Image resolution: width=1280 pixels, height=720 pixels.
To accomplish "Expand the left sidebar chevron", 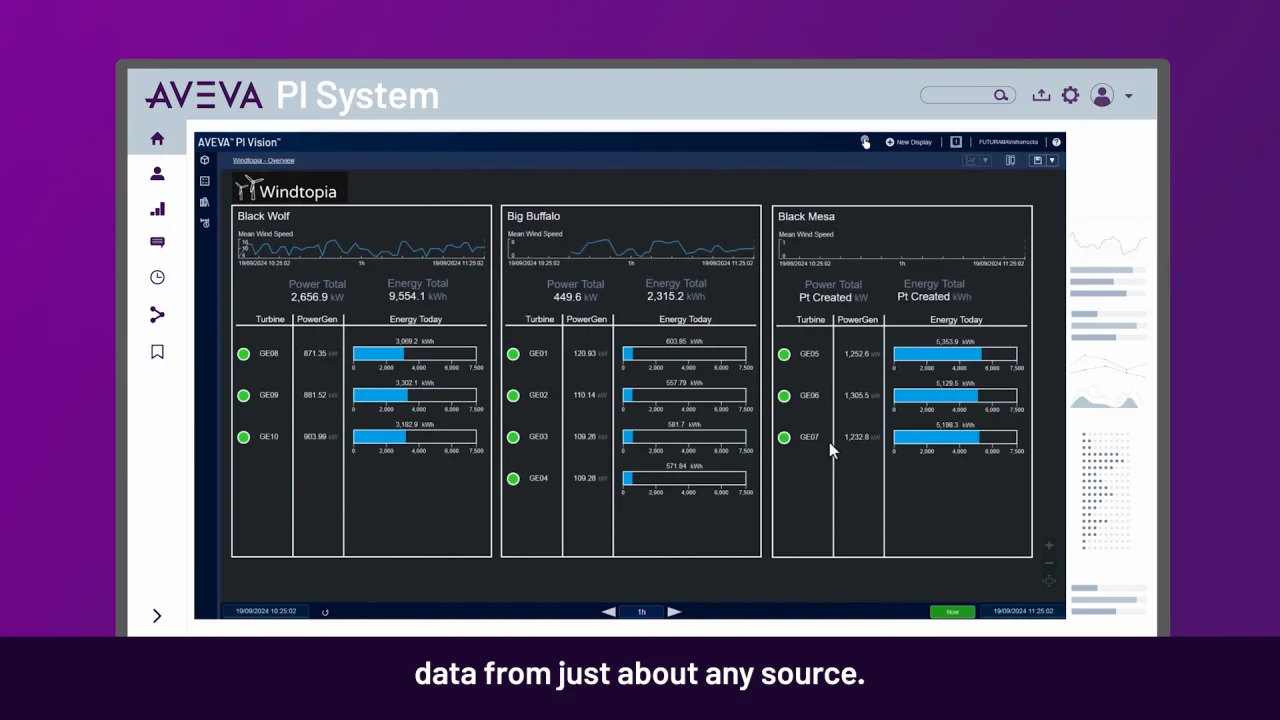I will (157, 616).
